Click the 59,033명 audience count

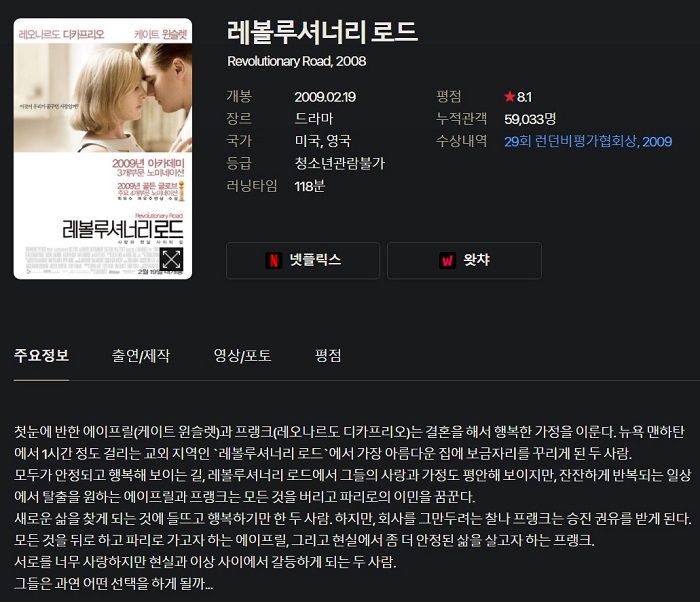(x=529, y=119)
